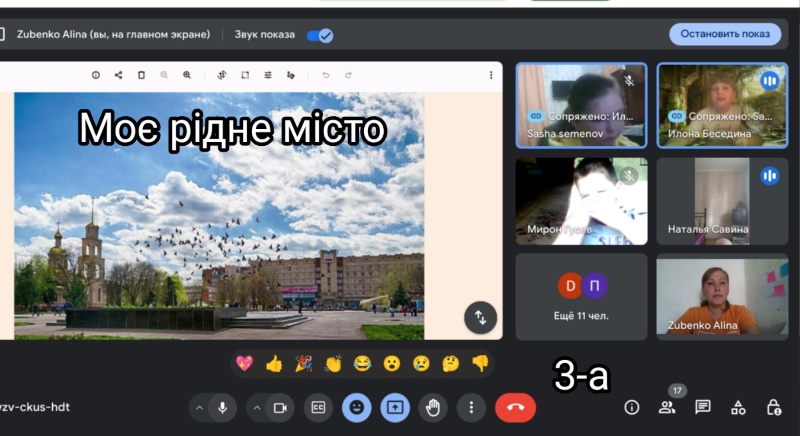Toggle the presentation audio switch
Image resolution: width=800 pixels, height=436 pixels.
tap(320, 35)
